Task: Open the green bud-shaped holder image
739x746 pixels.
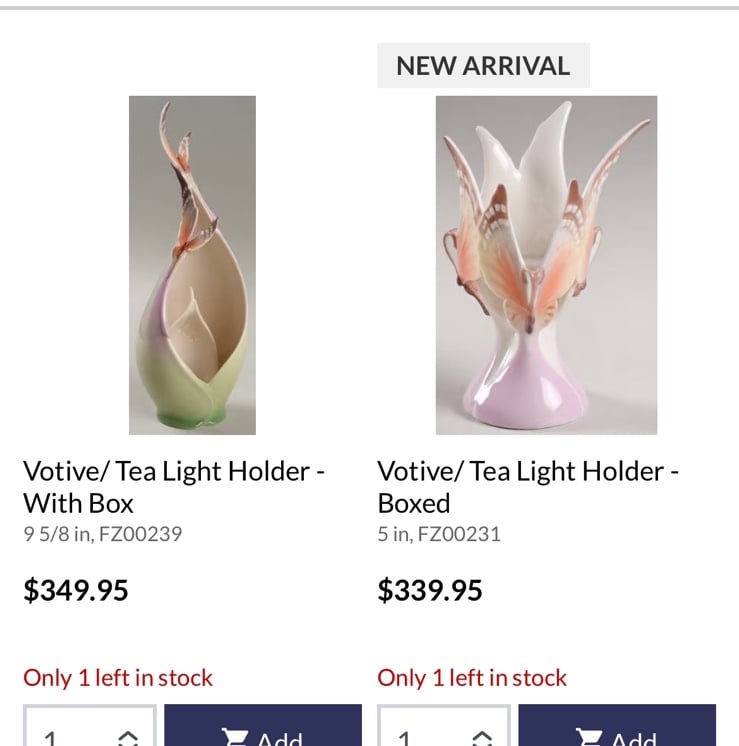Action: pos(192,265)
